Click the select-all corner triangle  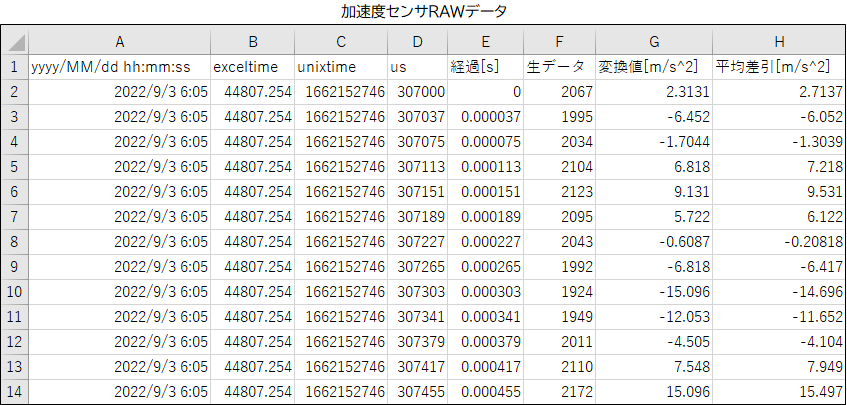click(15, 42)
